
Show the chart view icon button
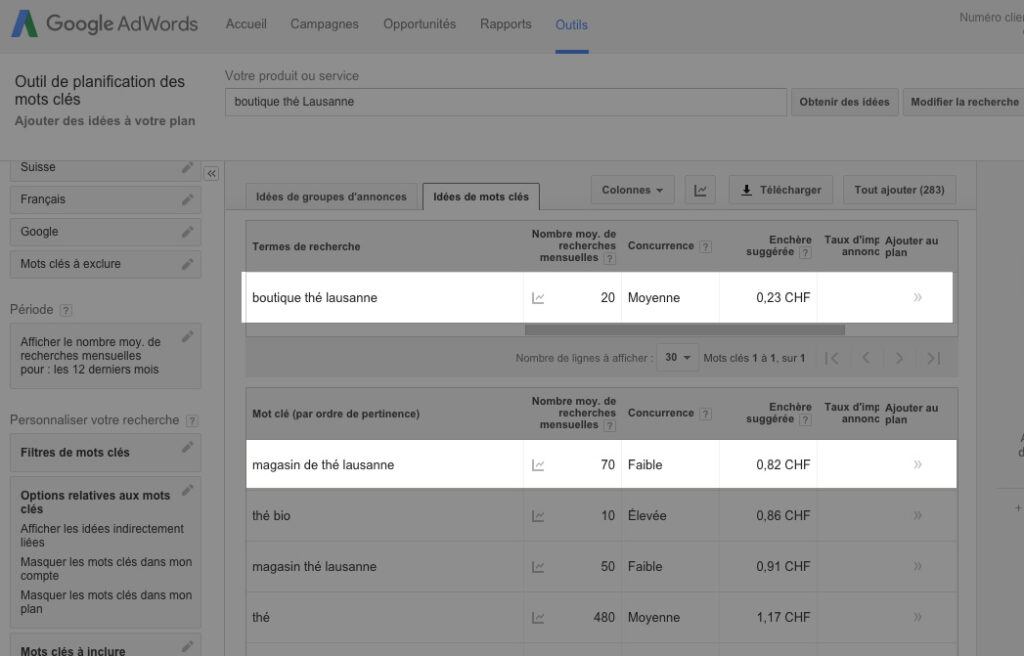point(700,190)
